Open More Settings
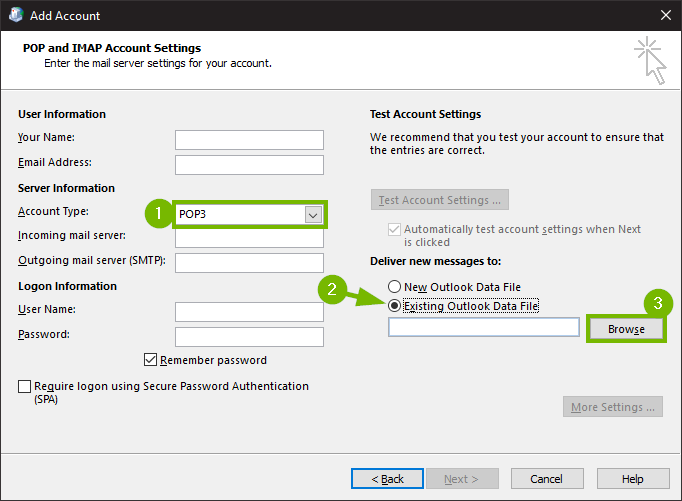 (613, 407)
